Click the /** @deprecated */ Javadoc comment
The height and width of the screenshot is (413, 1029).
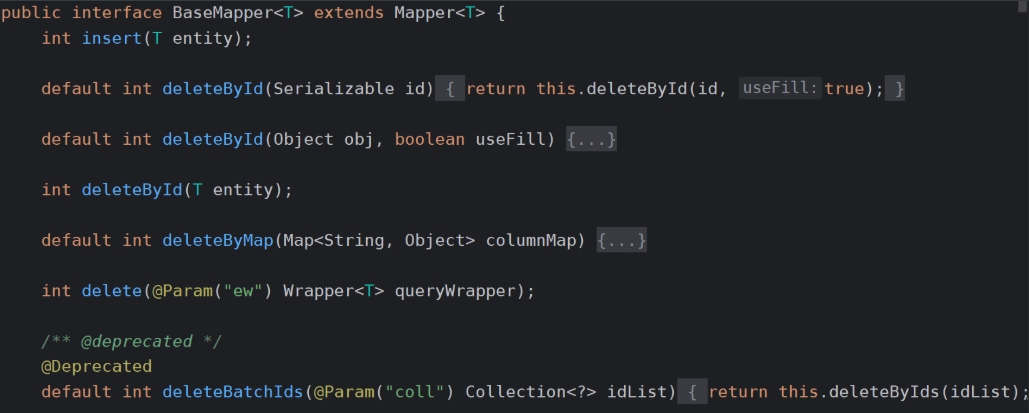pyautogui.click(x=132, y=341)
